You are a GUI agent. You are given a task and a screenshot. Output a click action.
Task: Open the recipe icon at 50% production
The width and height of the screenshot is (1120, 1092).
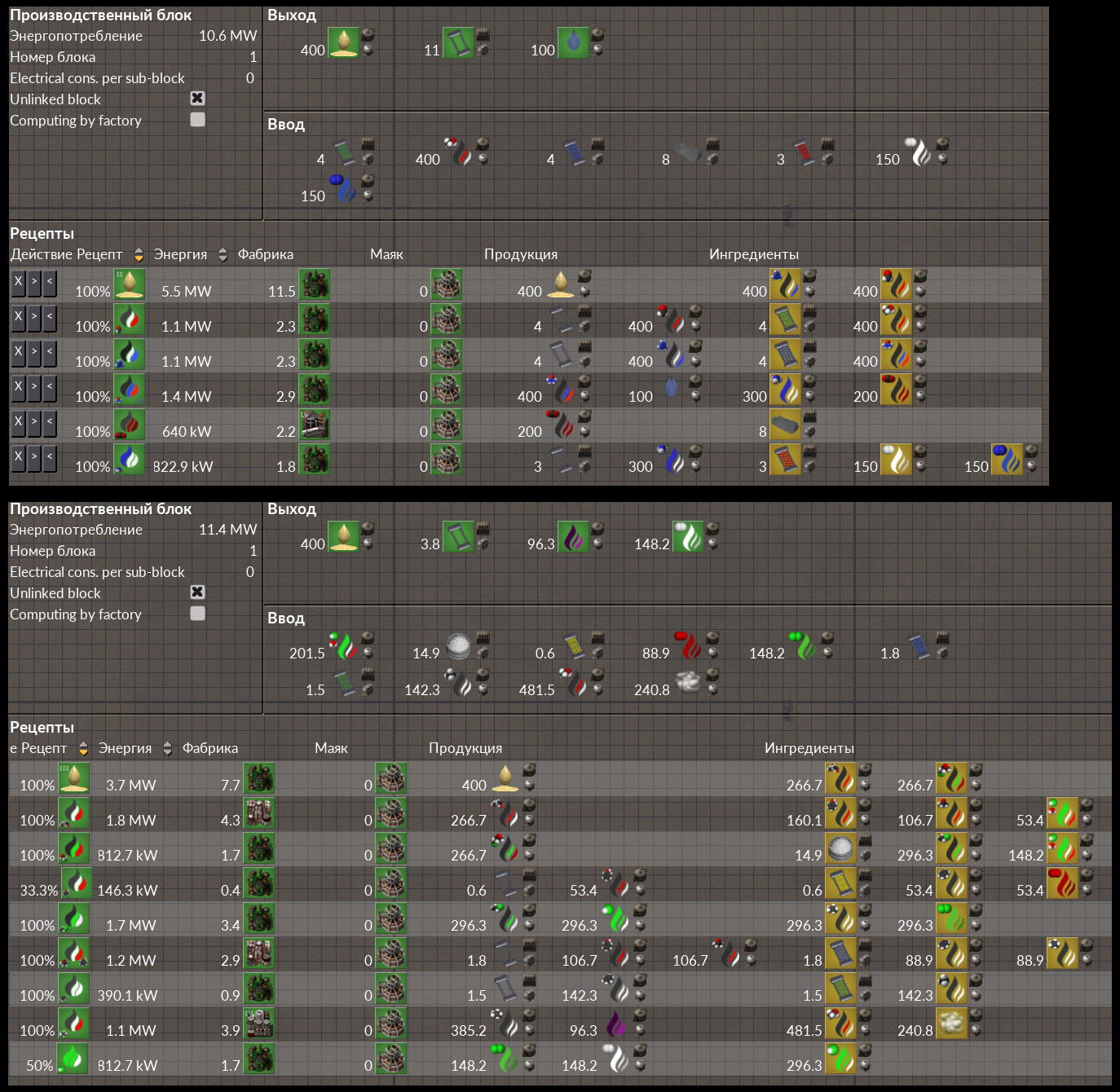[x=72, y=1059]
